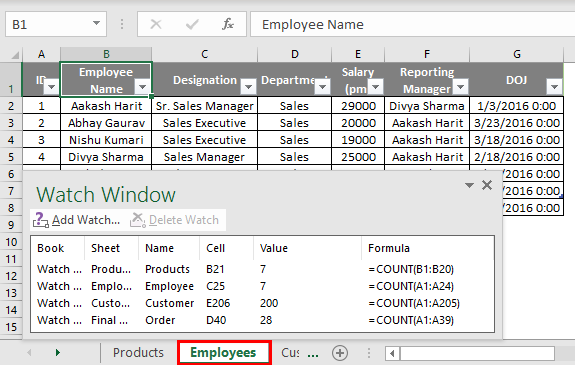
Task: Select column A header
Action: click(x=41, y=54)
